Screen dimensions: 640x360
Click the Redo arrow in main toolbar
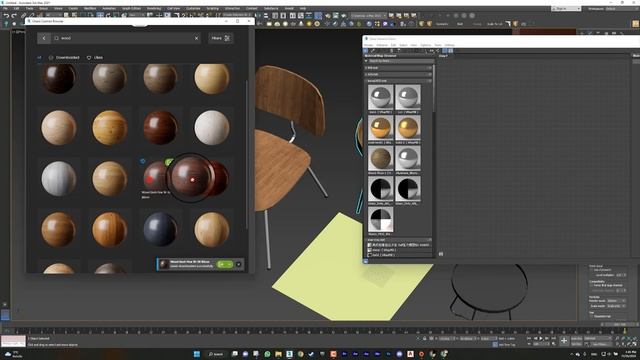(14, 16)
